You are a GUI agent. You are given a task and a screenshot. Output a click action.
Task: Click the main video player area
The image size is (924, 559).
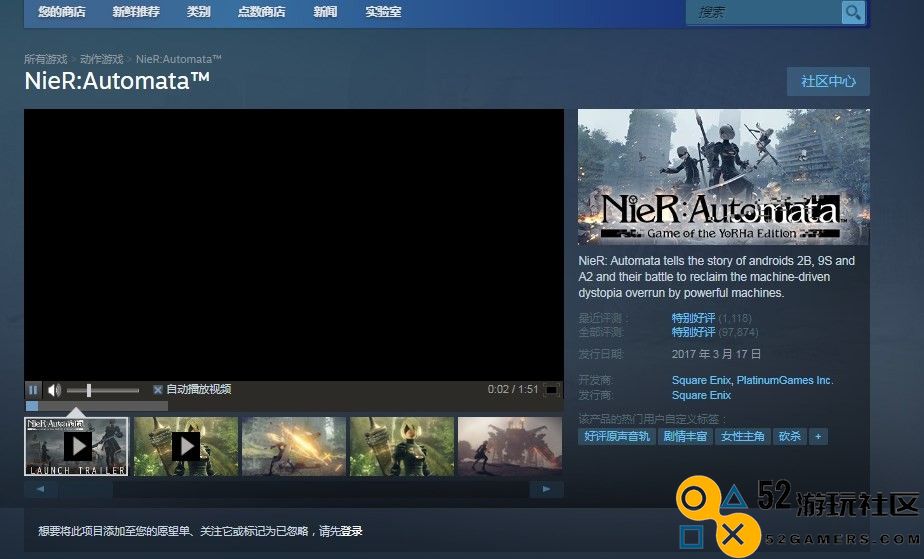point(294,244)
